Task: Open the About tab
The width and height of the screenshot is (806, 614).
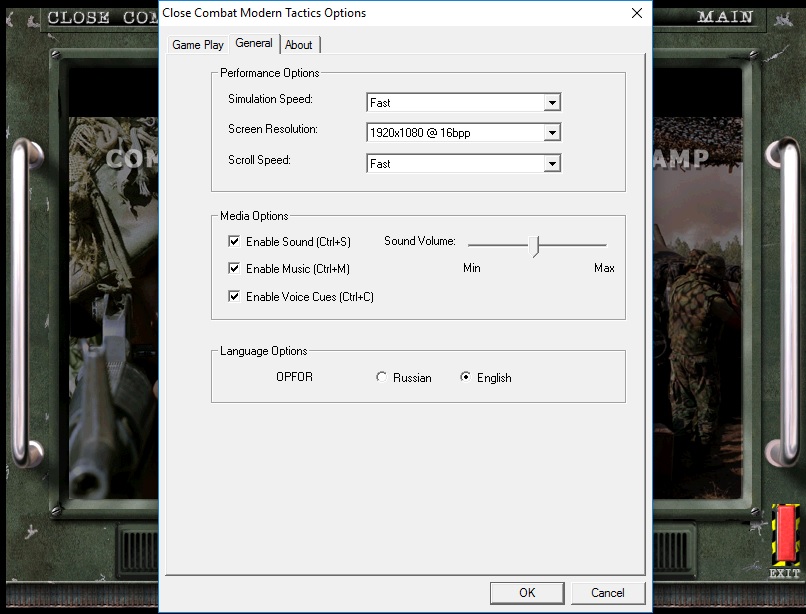Action: [299, 45]
